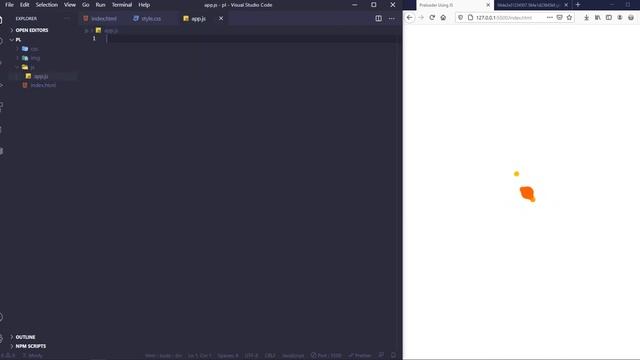Go to Firefox home page
This screenshot has height=360, width=640.
(443, 18)
